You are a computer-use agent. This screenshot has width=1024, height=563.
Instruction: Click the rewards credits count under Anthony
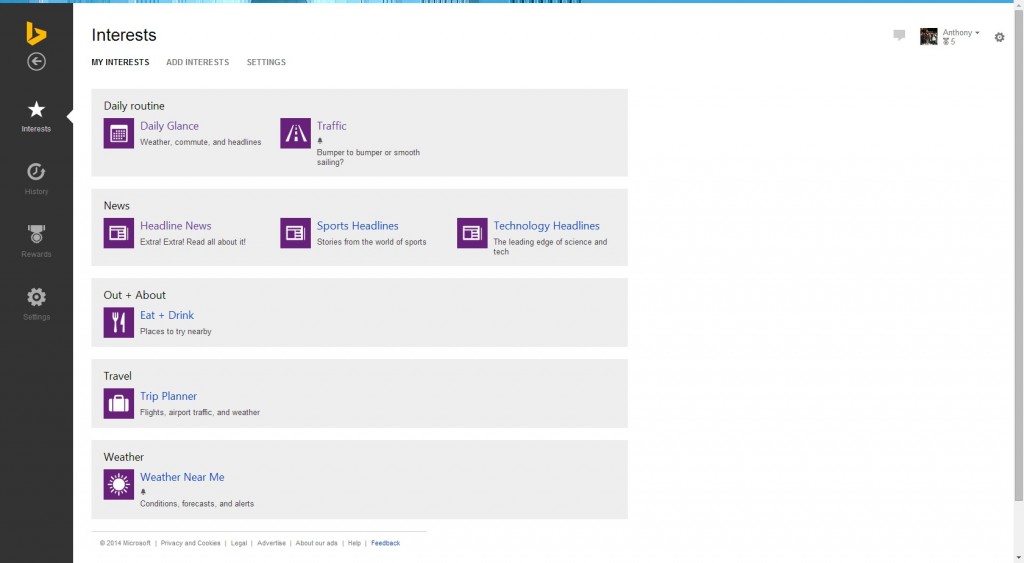pos(949,42)
